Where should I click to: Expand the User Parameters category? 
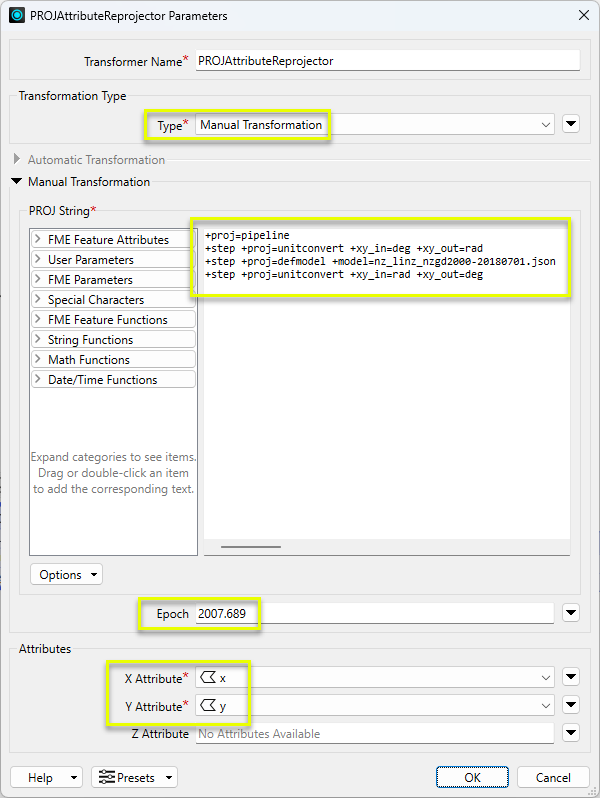[x=38, y=260]
